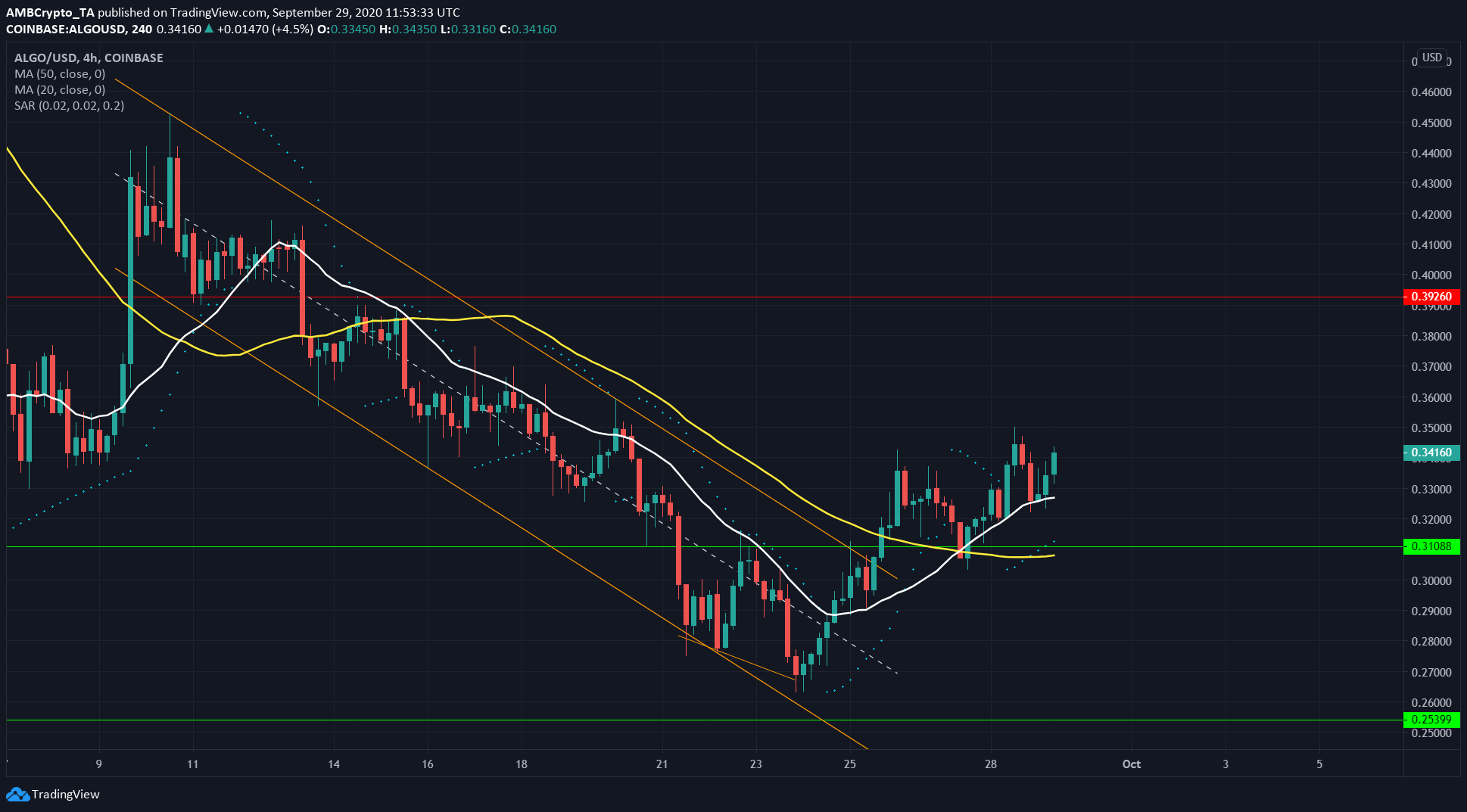
Task: Click the 25 date label on time axis
Action: click(x=850, y=764)
